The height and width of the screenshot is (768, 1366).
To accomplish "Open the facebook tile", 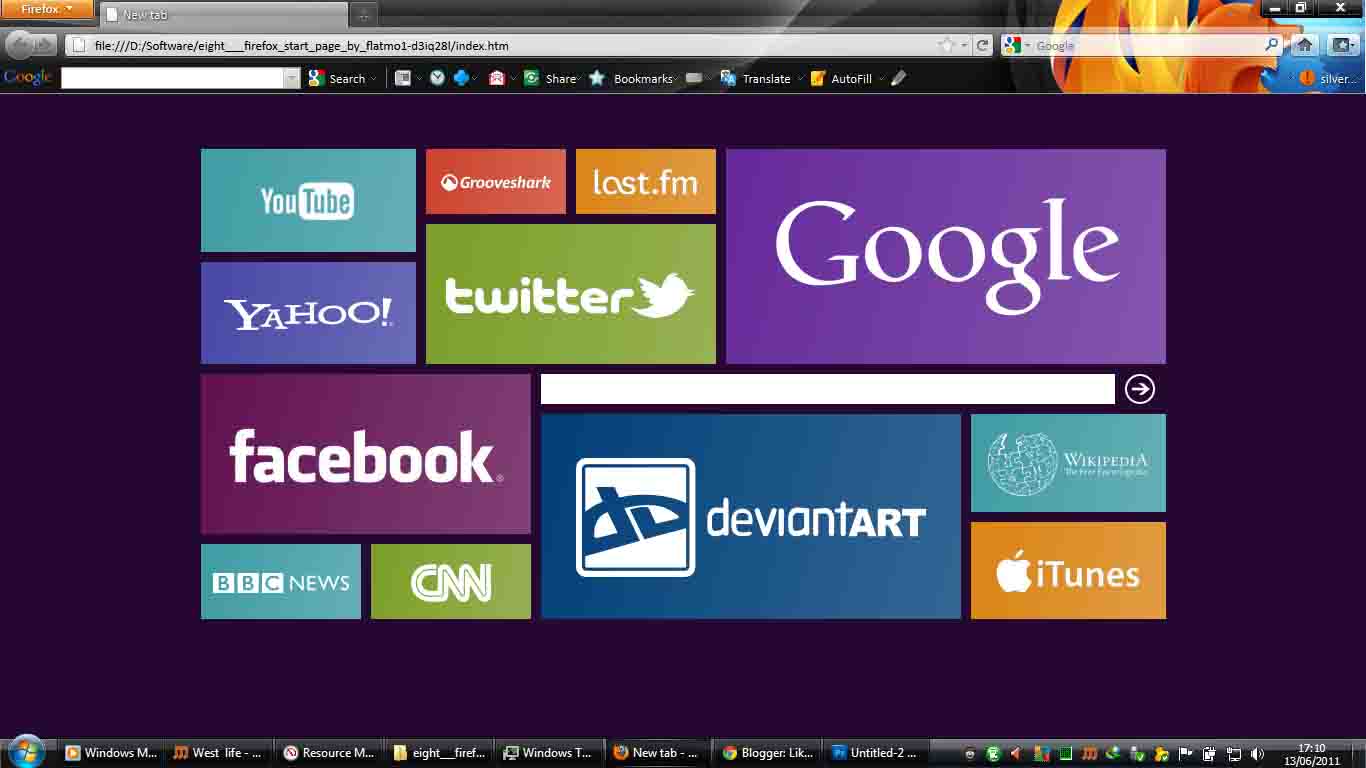I will pyautogui.click(x=366, y=454).
